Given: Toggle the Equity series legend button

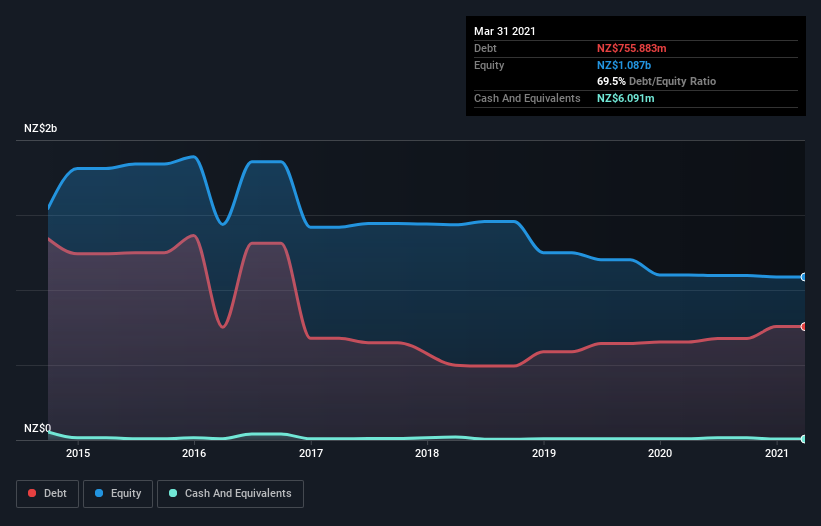Looking at the screenshot, I should tap(118, 494).
